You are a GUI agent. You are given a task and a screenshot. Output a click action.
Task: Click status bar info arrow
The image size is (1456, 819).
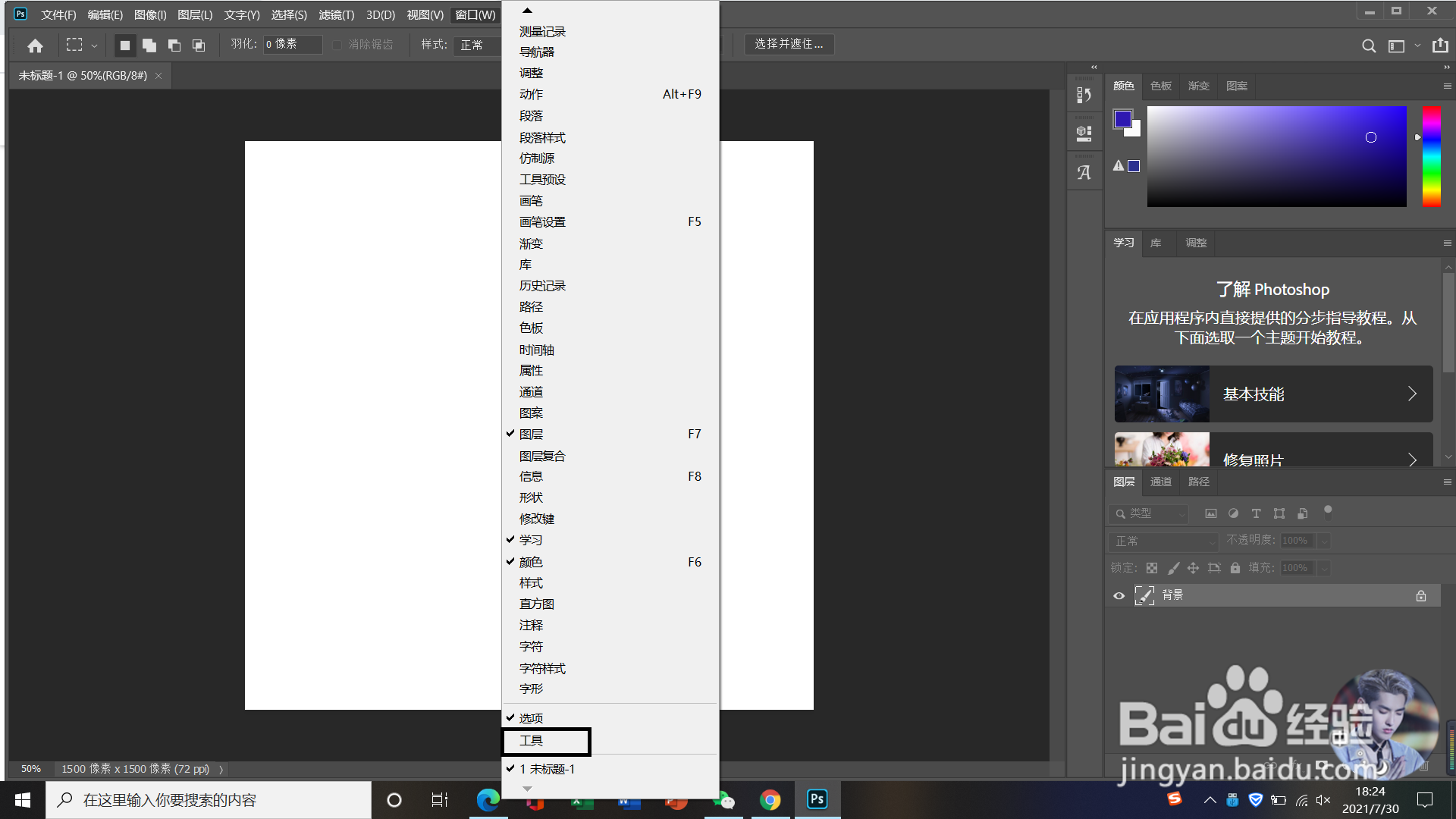click(221, 770)
